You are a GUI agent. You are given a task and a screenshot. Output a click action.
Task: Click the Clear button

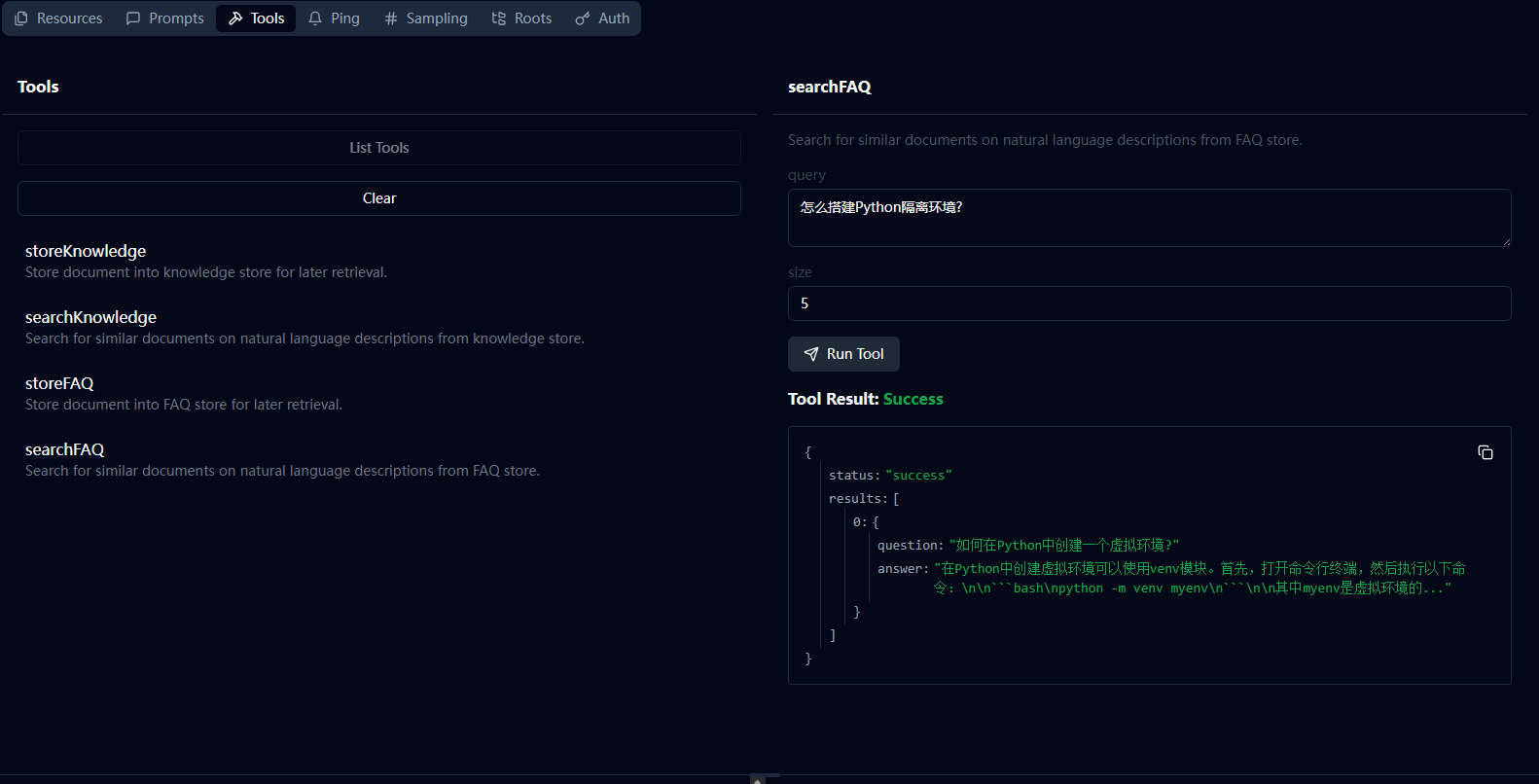[x=379, y=198]
